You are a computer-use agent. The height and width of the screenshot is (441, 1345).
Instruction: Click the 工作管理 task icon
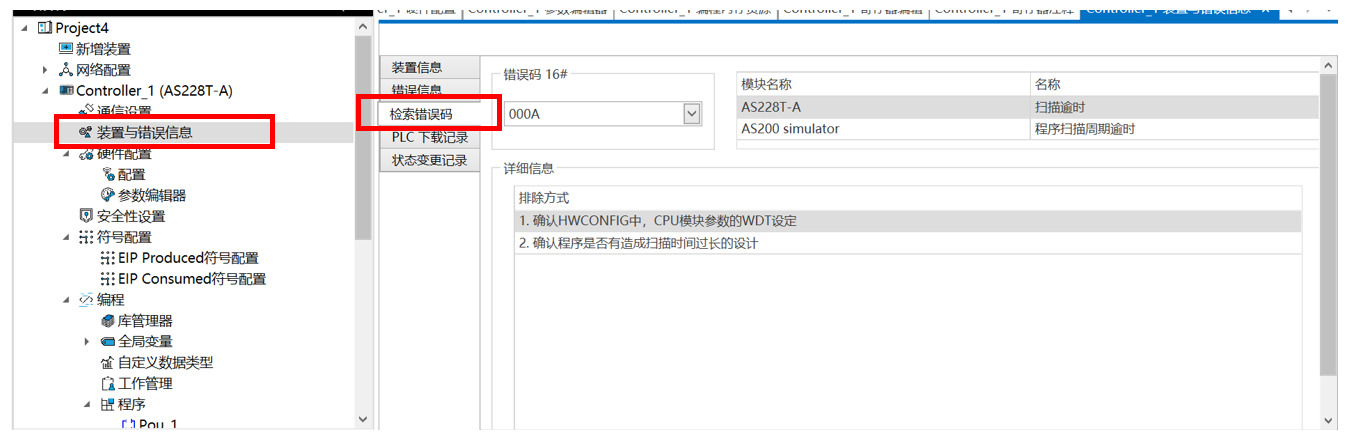[108, 384]
